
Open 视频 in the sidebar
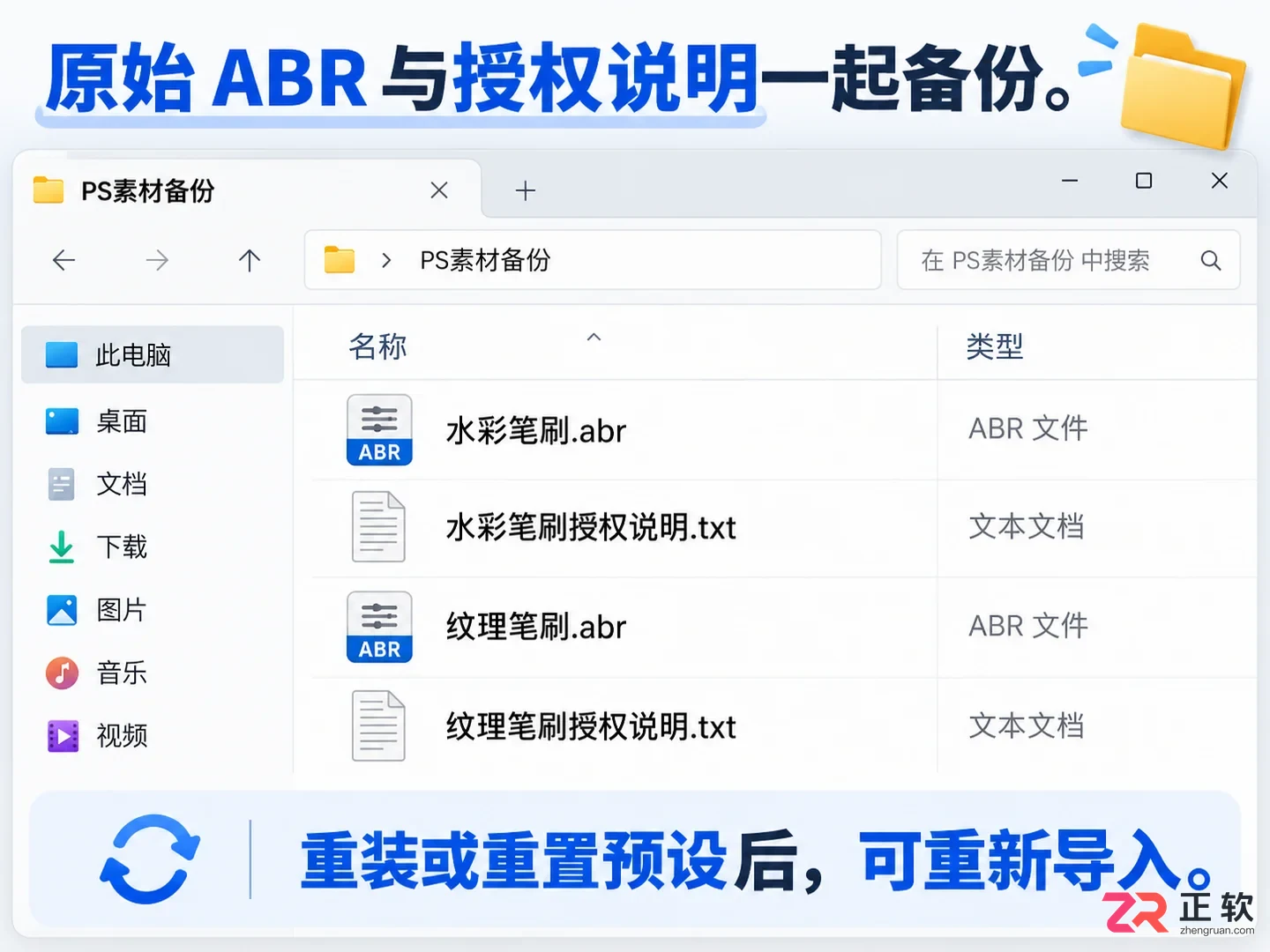click(x=153, y=736)
